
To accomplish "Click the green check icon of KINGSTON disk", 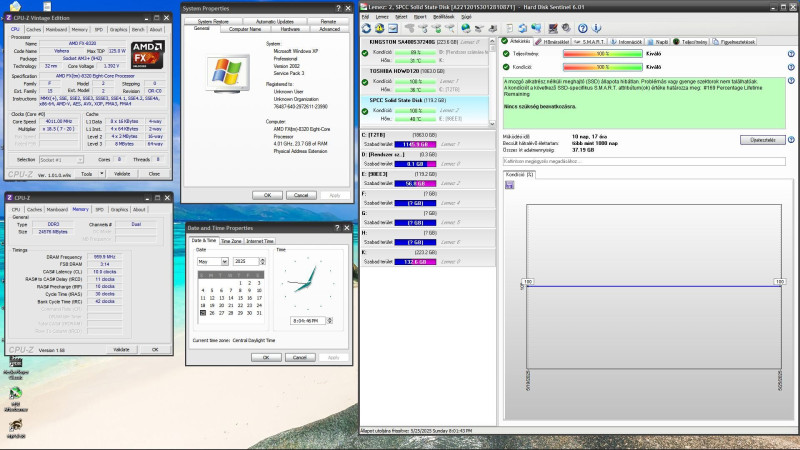I will coord(365,53).
